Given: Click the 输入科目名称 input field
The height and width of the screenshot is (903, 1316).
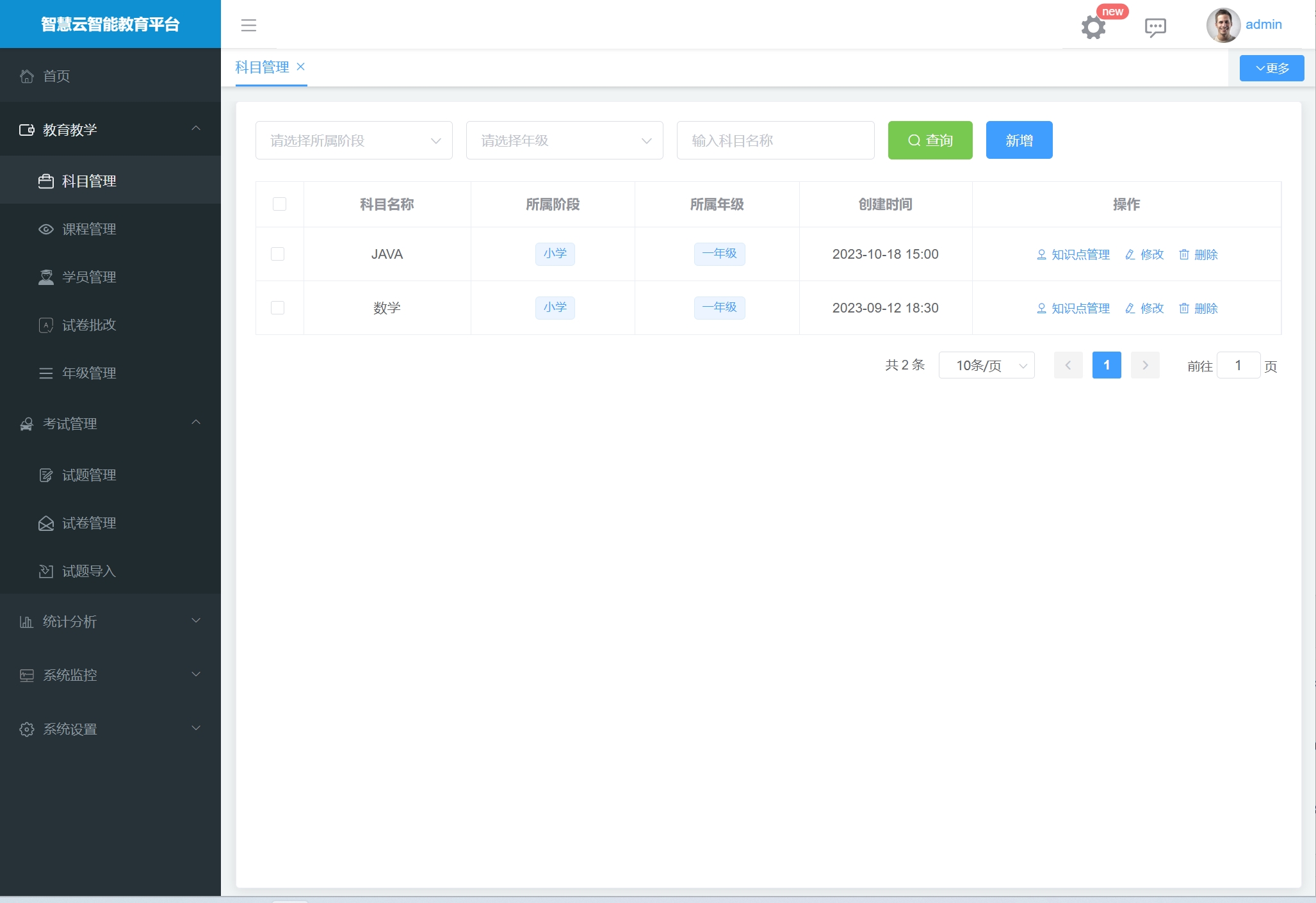Looking at the screenshot, I should click(775, 140).
